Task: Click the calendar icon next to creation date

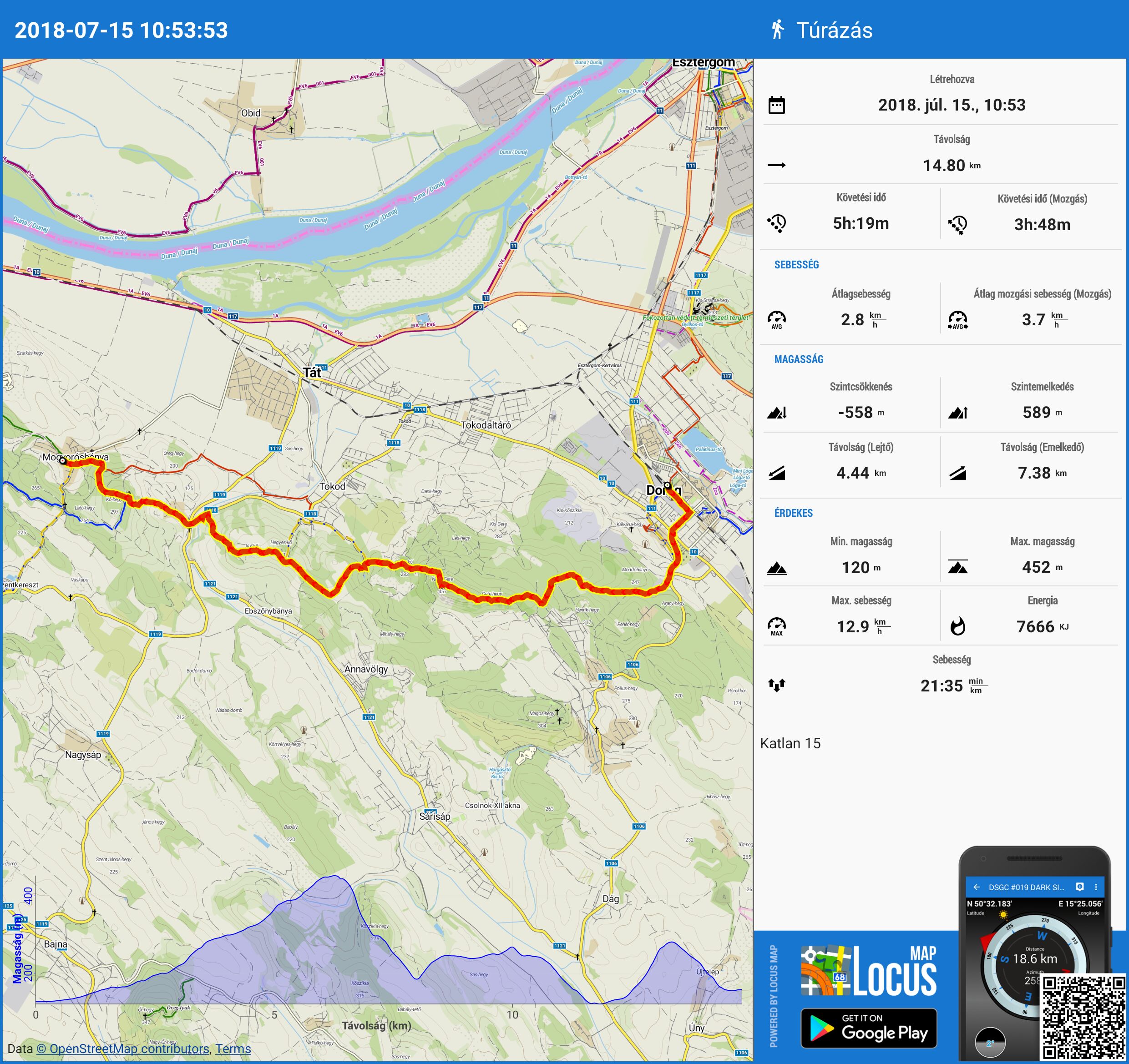Action: (776, 105)
